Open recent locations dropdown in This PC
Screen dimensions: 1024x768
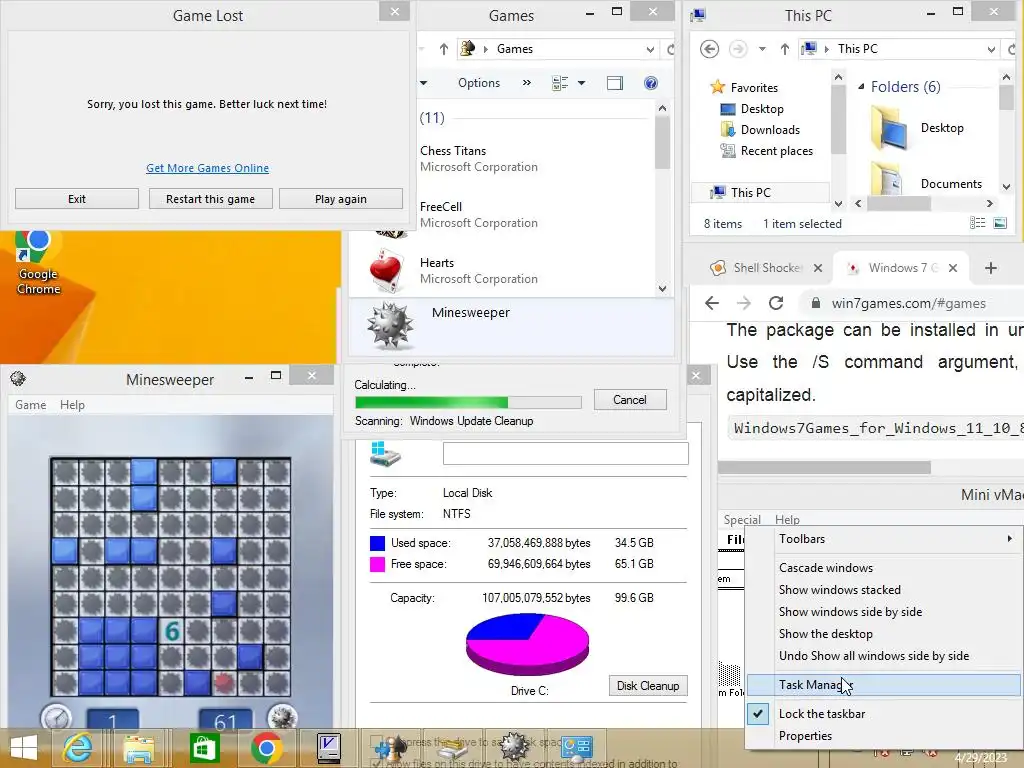(x=762, y=49)
